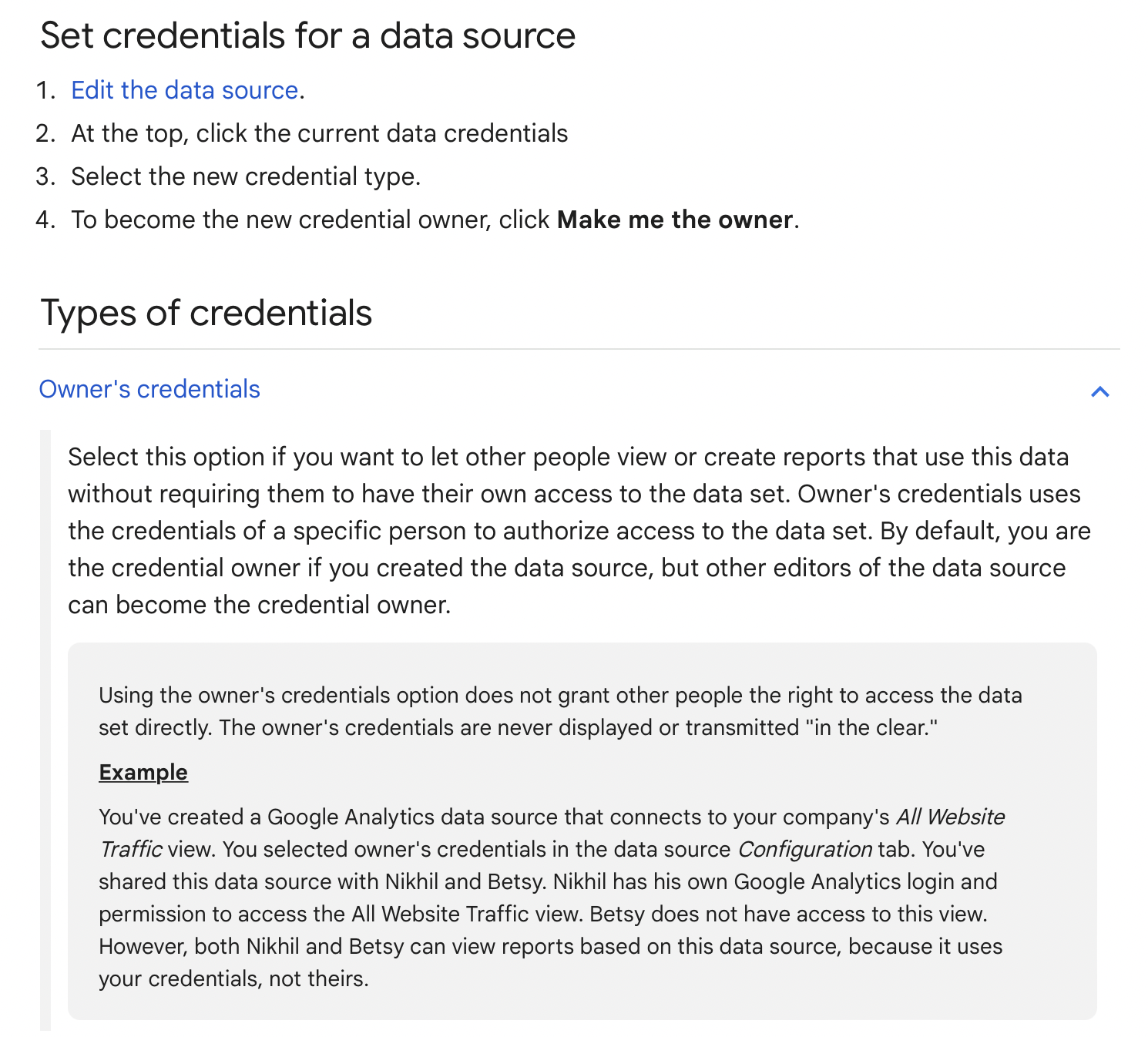Viewport: 1148px width, 1037px height.
Task: Click the paragraph starting "Select this option"
Action: pyautogui.click(x=578, y=530)
